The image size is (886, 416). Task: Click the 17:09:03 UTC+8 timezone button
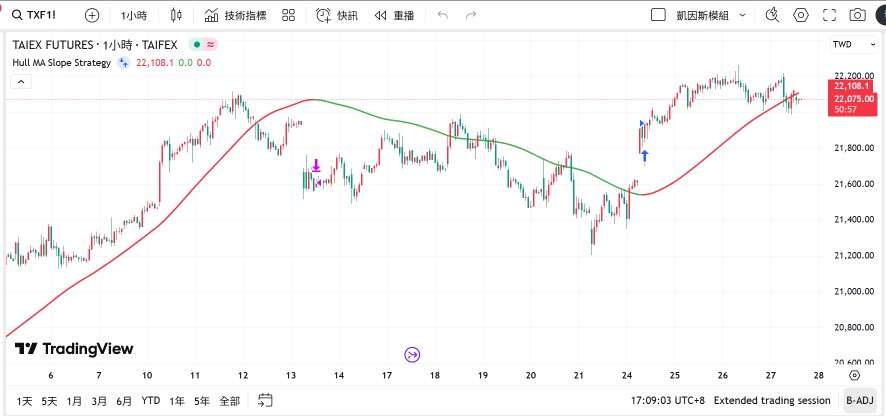(667, 400)
